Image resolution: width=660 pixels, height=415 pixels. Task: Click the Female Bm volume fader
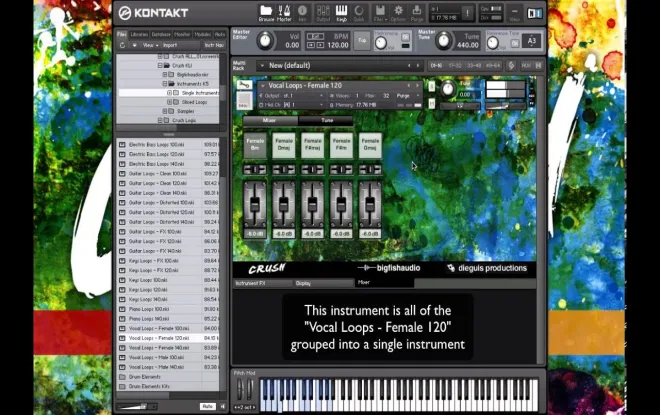[255, 204]
